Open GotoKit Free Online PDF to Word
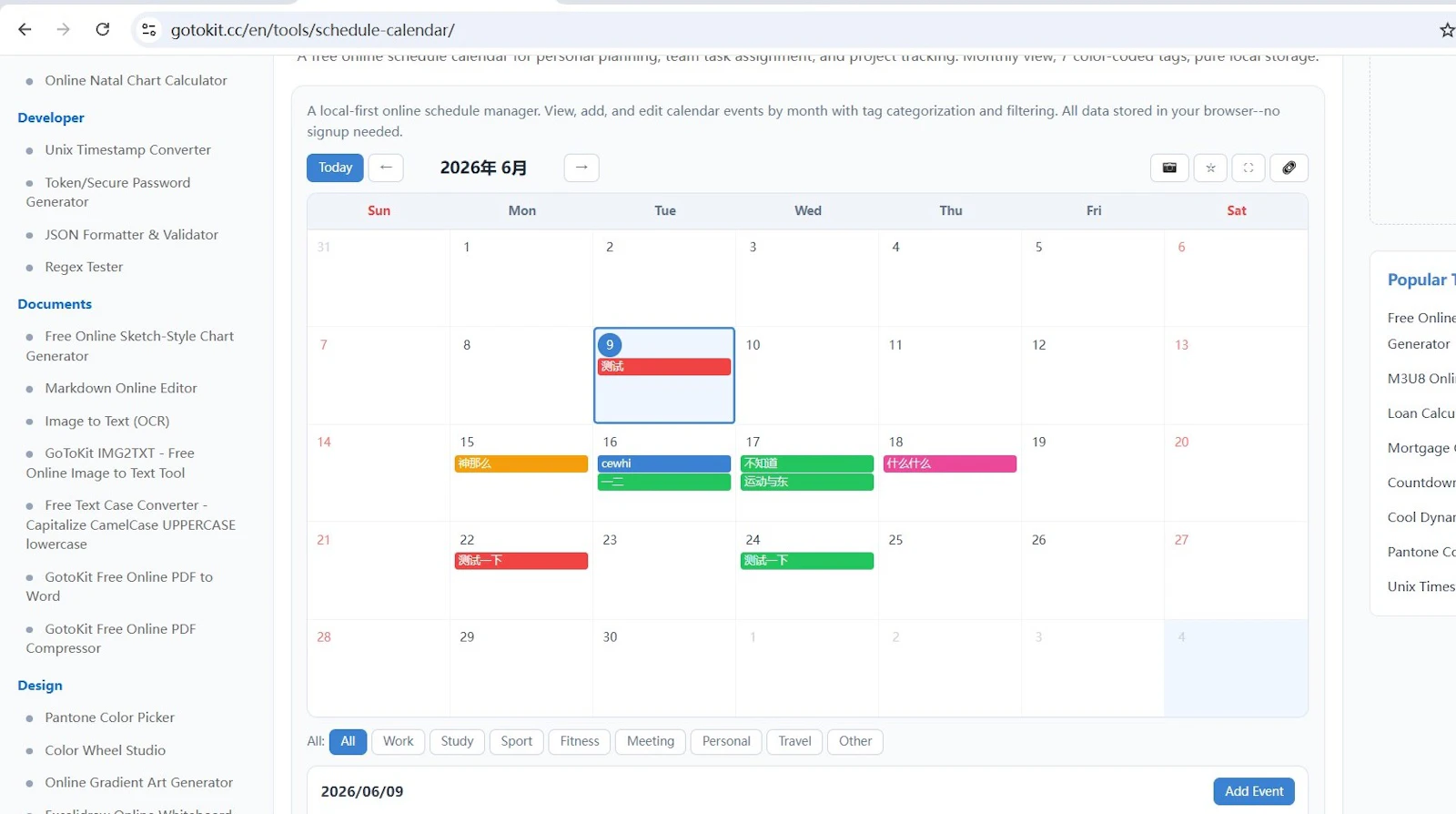1456x814 pixels. (x=119, y=586)
